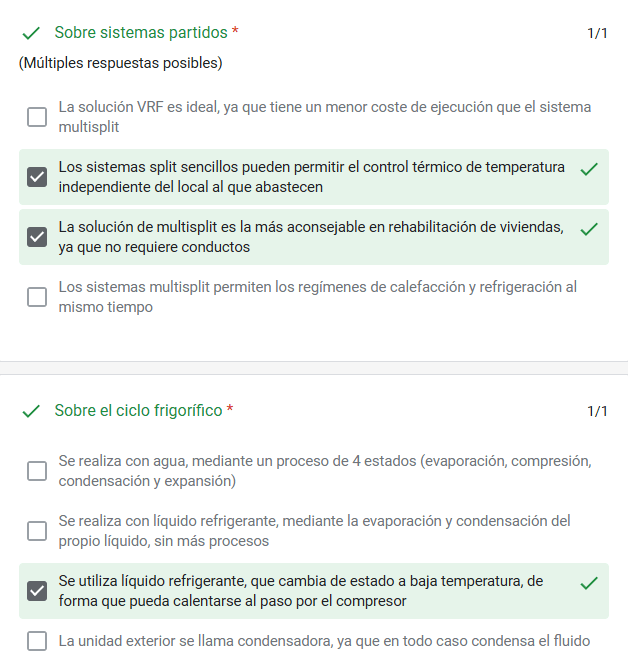Toggle the VRF es ideal checkbox
This screenshot has width=628, height=651.
37,117
